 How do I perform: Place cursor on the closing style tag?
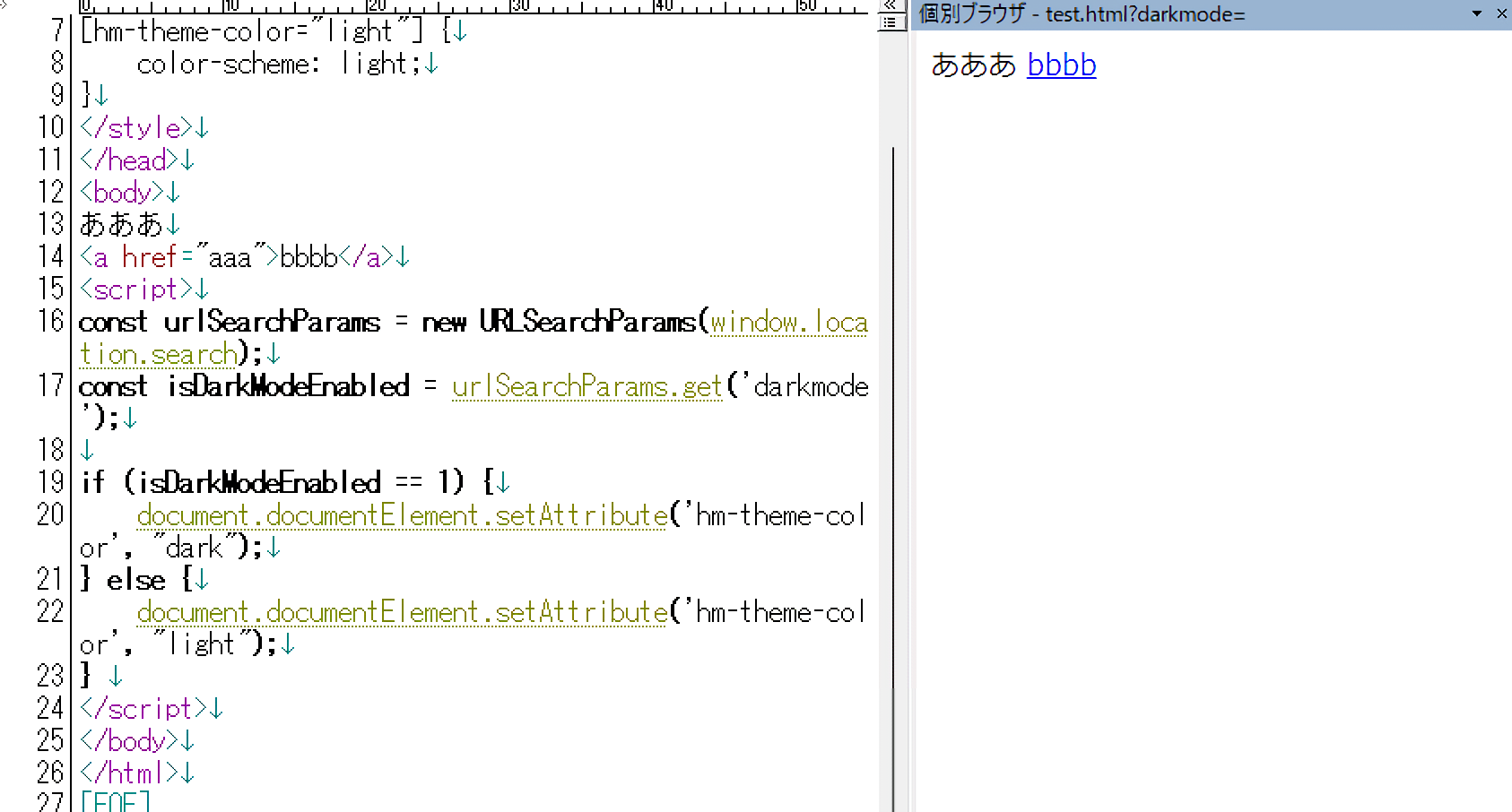(x=135, y=128)
